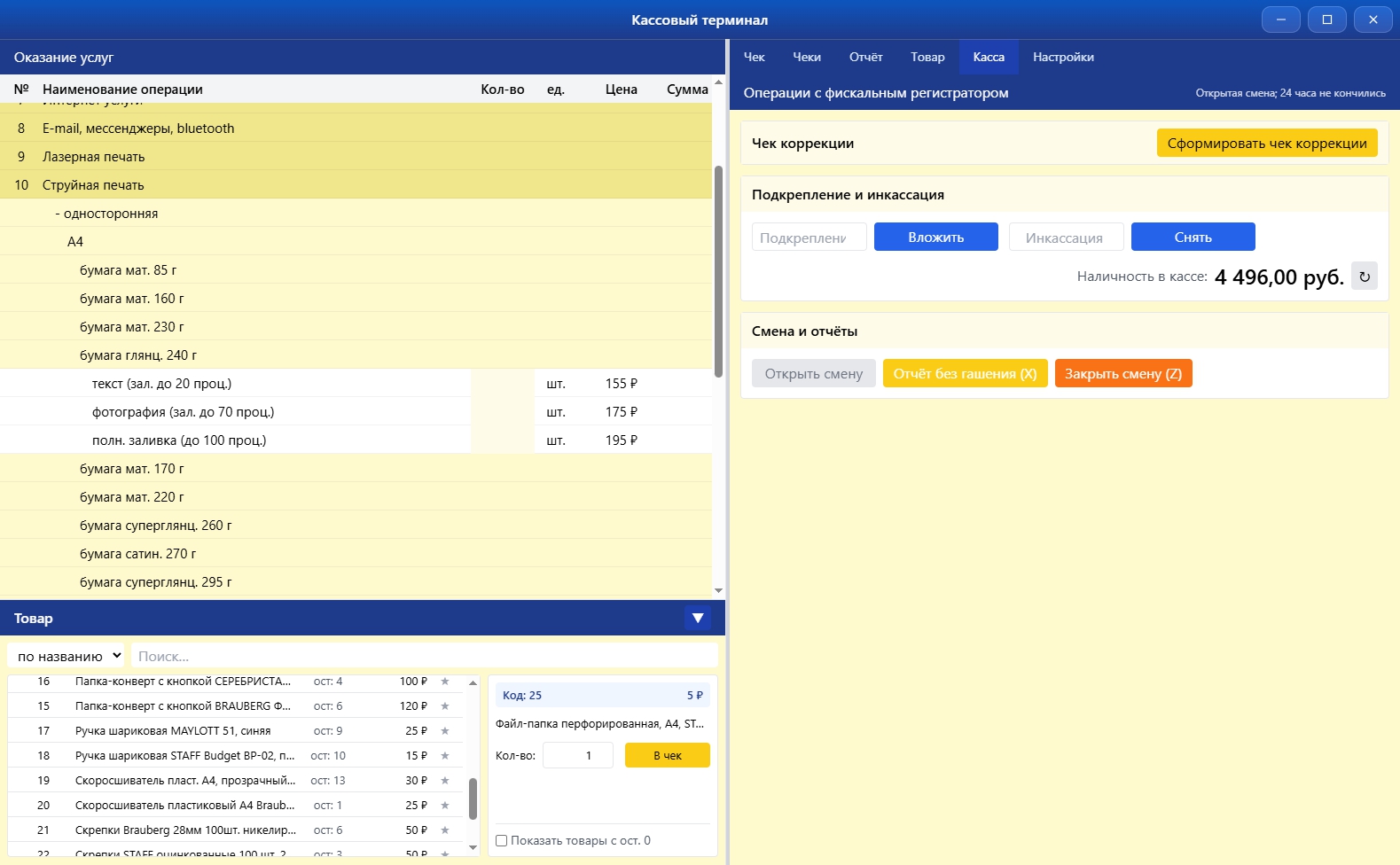Toggle favorite star for Ручка шариковая STAFF Budget

coord(445,756)
